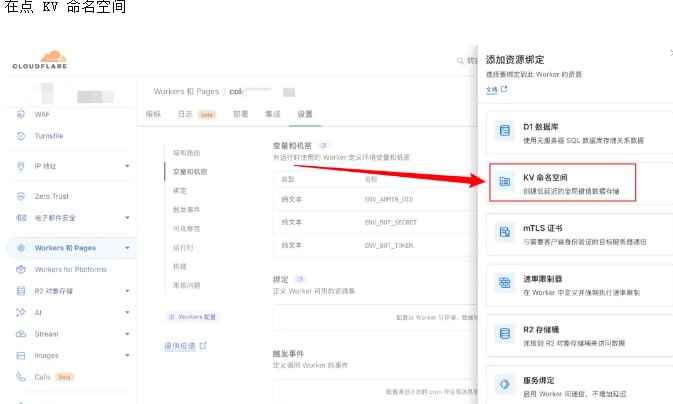Click the 提供反馈 link
This screenshot has height=404, width=673.
pyautogui.click(x=180, y=346)
